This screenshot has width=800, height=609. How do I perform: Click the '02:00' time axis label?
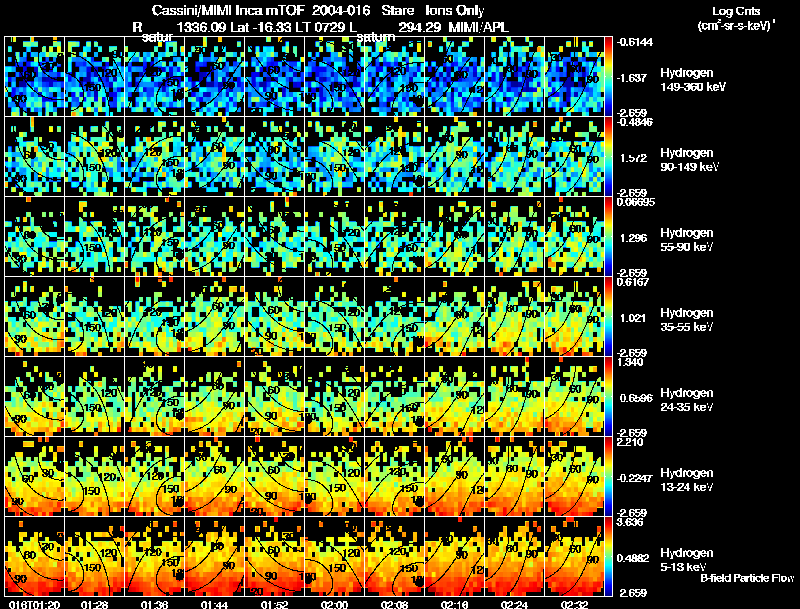(x=334, y=604)
